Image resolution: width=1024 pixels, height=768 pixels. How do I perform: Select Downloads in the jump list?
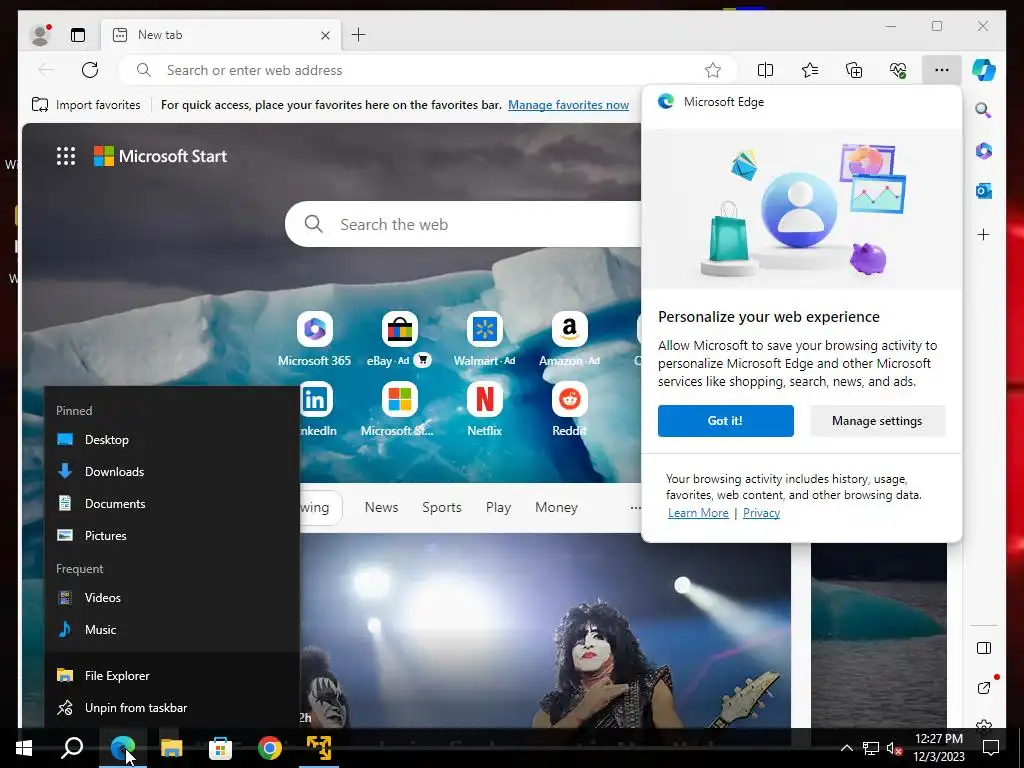point(172,472)
